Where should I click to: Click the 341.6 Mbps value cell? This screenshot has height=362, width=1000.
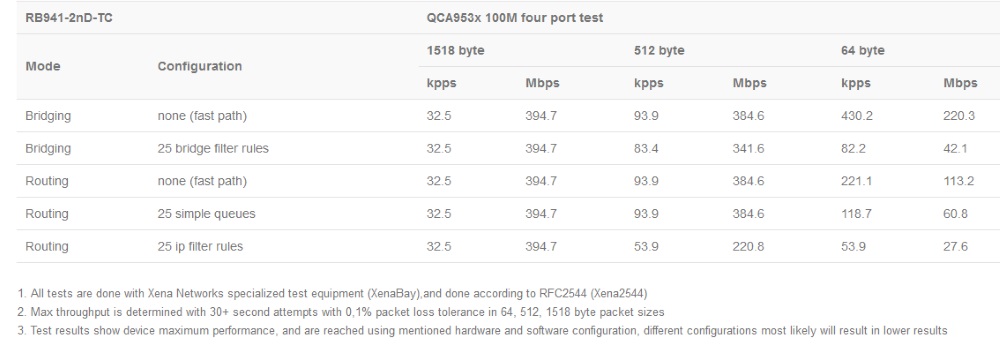coord(748,148)
